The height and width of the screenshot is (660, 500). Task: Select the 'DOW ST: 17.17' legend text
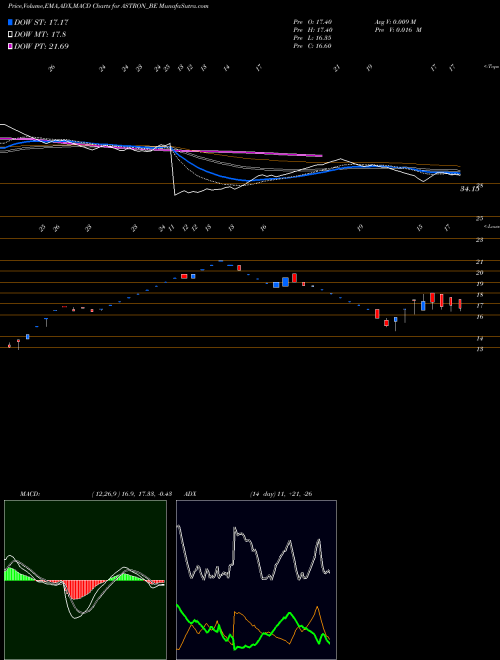41,22
